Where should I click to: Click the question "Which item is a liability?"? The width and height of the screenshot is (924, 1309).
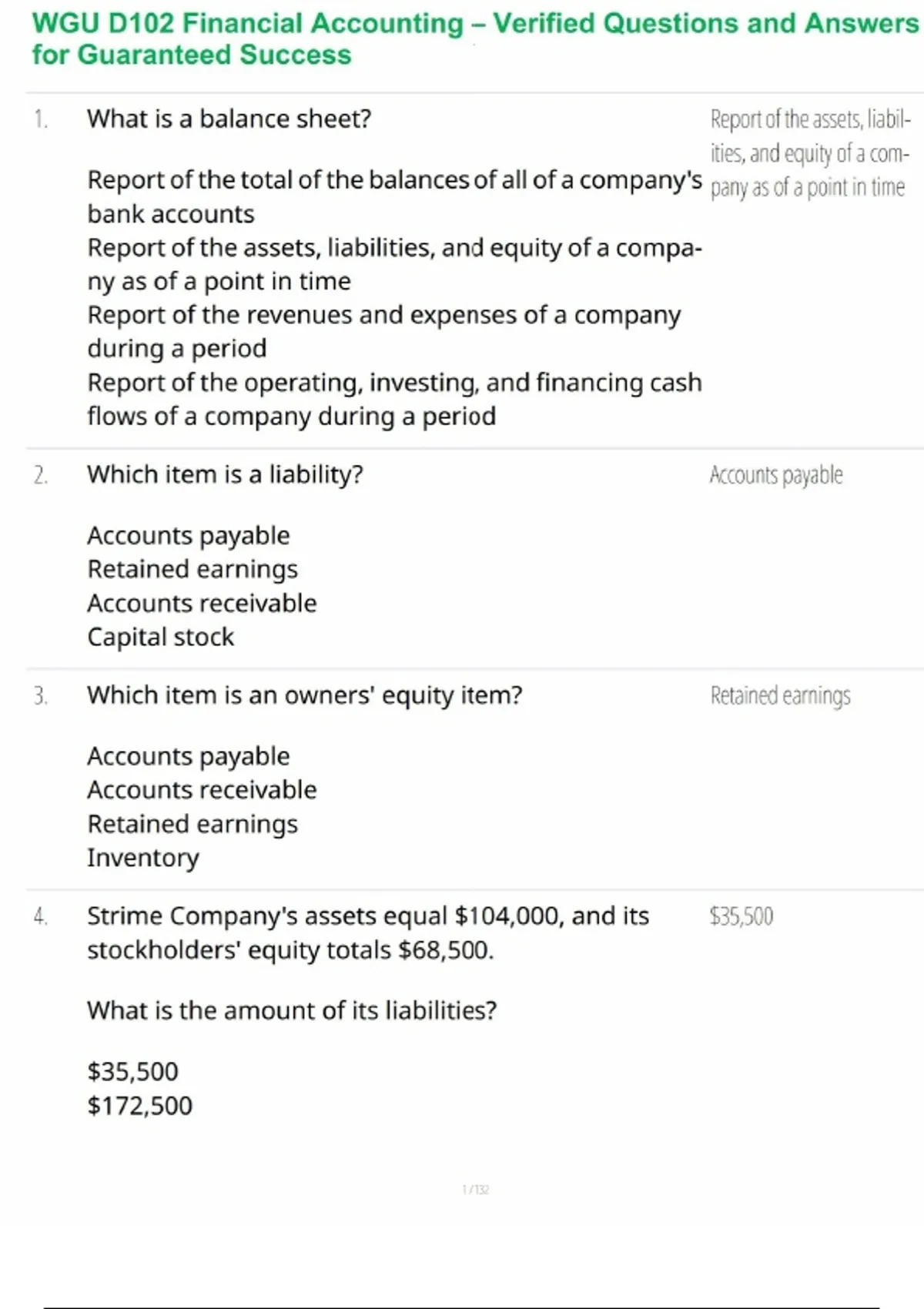click(225, 474)
